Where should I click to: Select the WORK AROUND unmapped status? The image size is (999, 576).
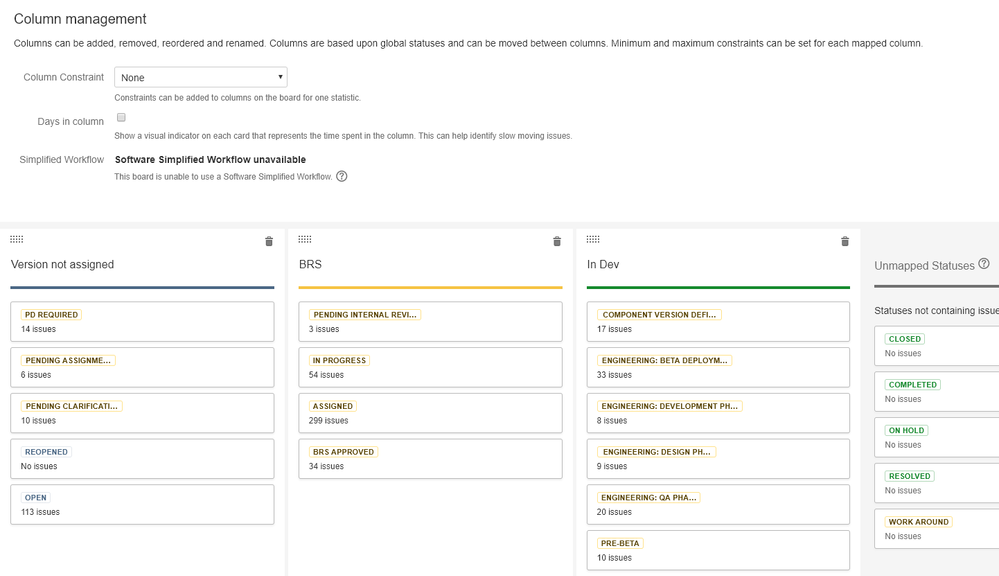[937, 529]
